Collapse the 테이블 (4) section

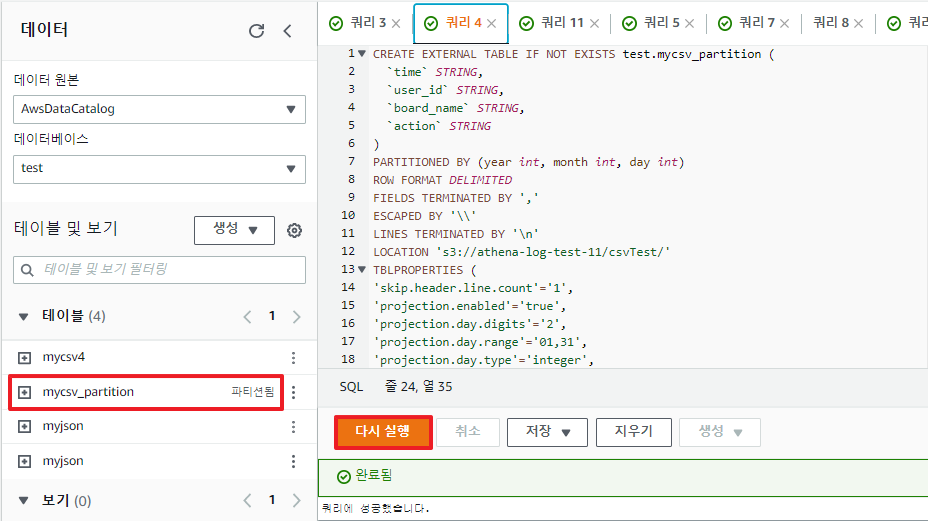[x=24, y=317]
